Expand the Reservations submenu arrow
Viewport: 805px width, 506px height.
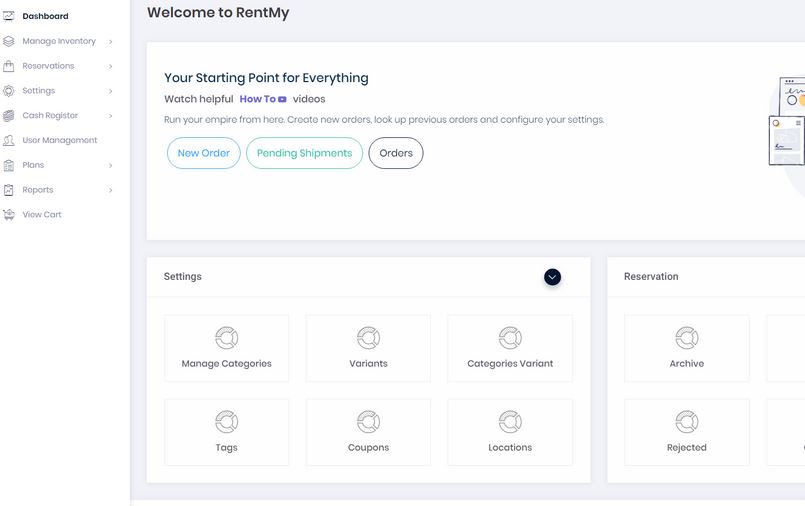point(110,66)
